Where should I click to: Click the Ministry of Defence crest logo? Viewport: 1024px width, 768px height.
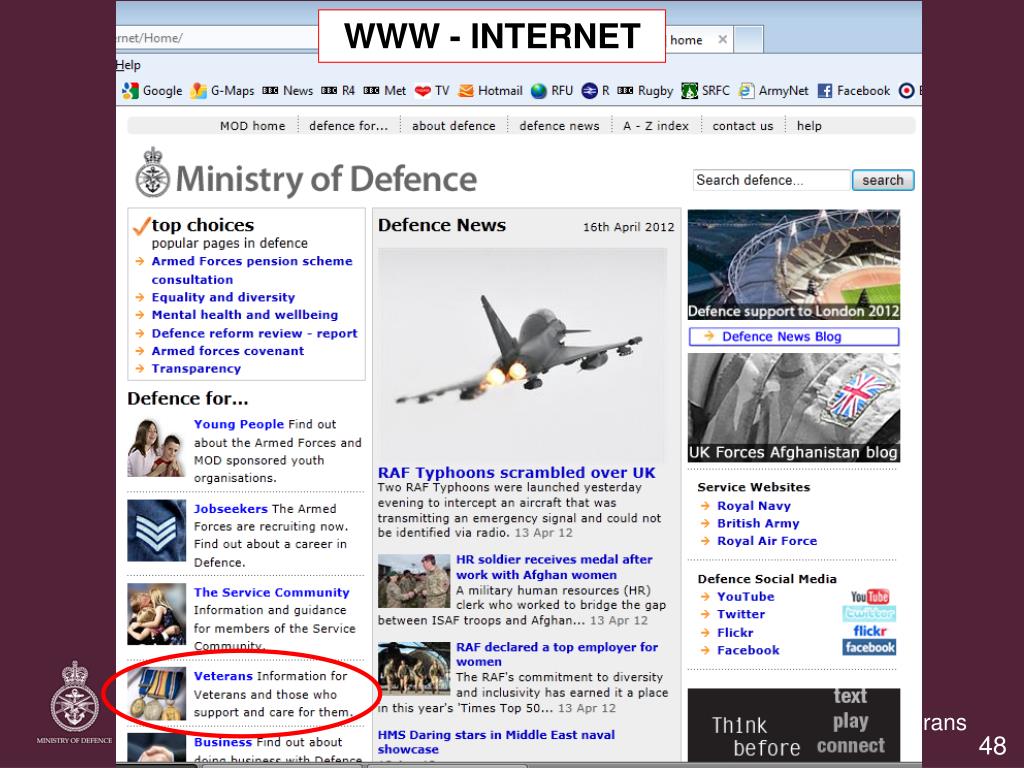153,172
